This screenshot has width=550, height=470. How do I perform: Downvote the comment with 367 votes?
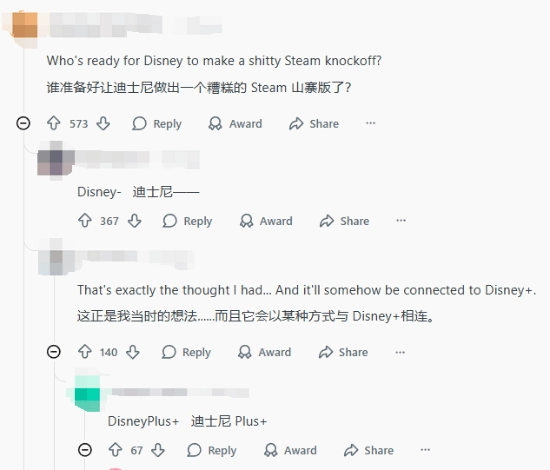coord(134,221)
